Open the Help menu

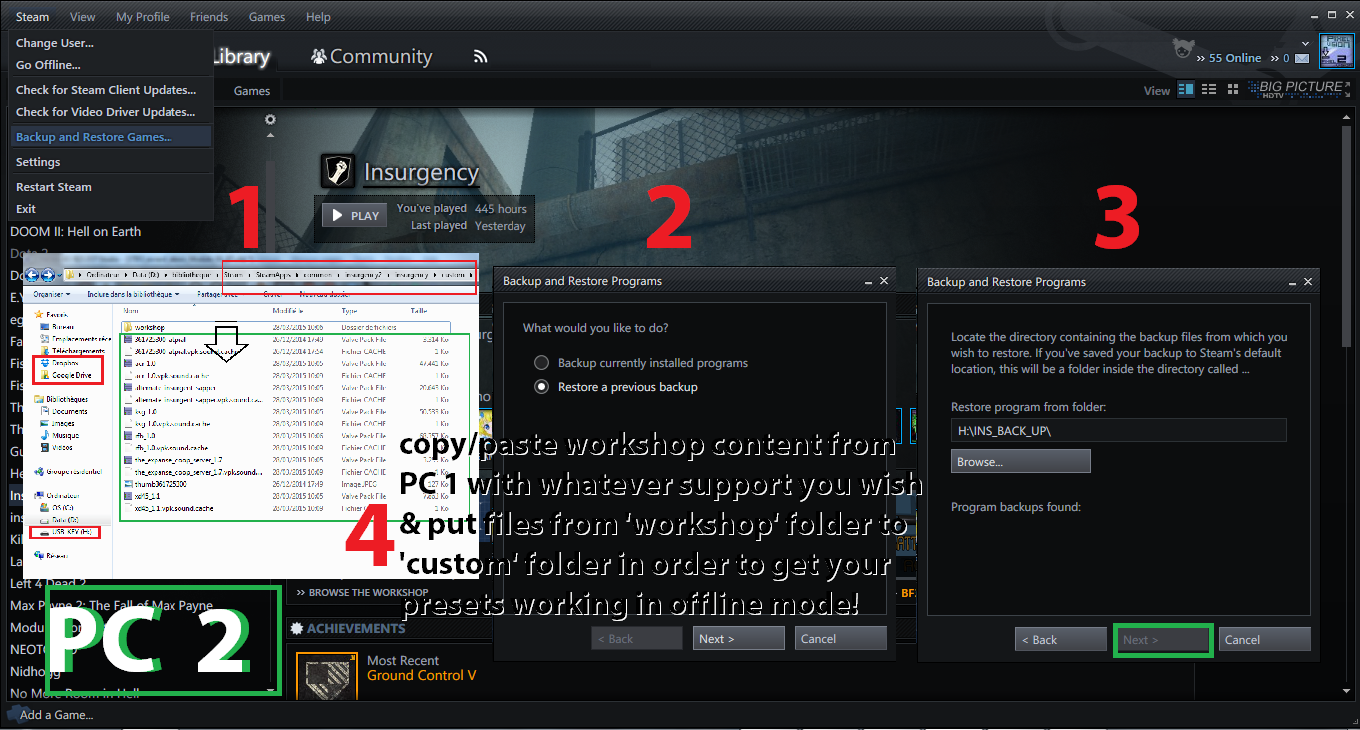click(x=318, y=17)
